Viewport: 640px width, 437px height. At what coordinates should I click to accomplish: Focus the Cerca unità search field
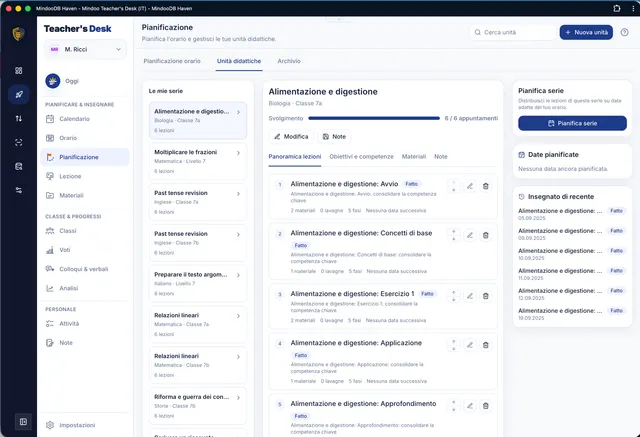(x=513, y=32)
